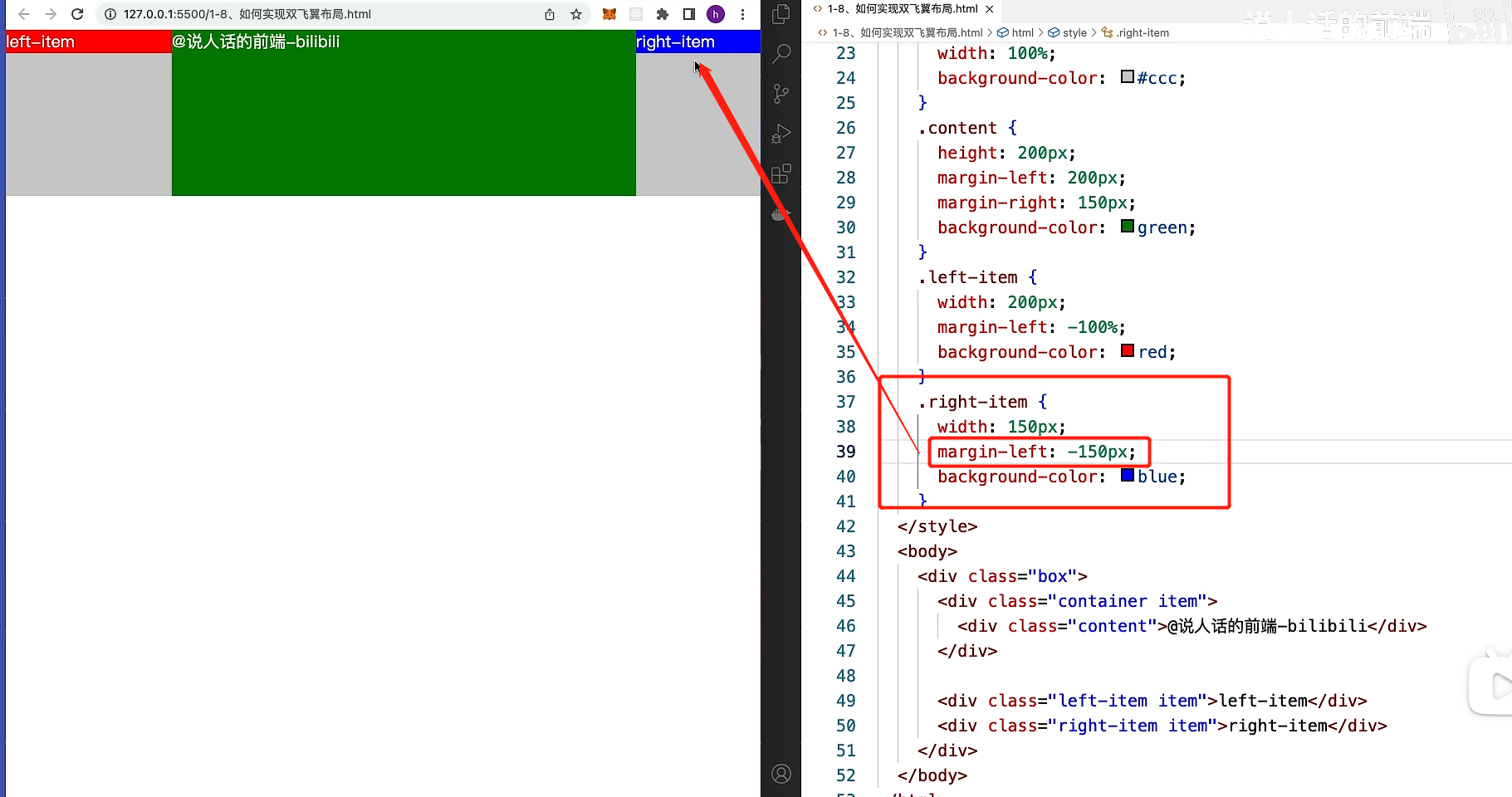The image size is (1512, 797).
Task: Click line number 44 in gutter
Action: click(845, 576)
